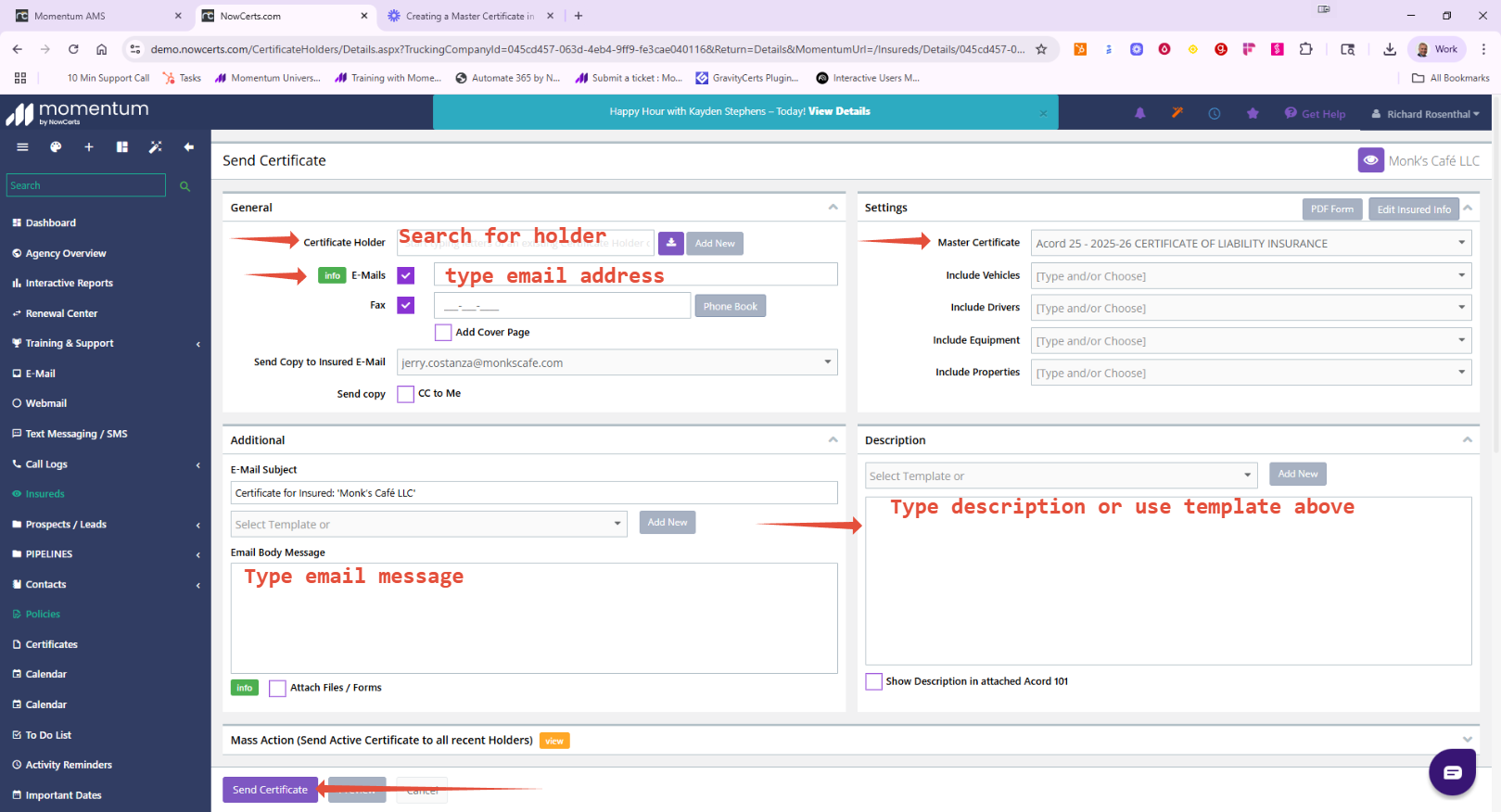Open the Include Properties dropdown
This screenshot has height=812, width=1501.
pyautogui.click(x=1251, y=373)
